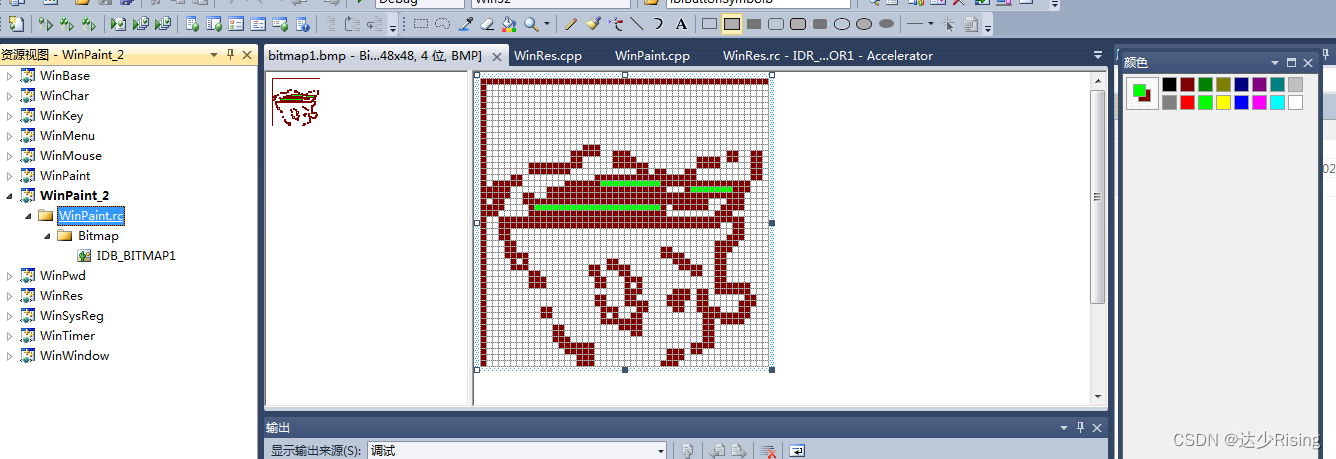
Task: Select the outlined Ellipse tool
Action: [x=842, y=23]
